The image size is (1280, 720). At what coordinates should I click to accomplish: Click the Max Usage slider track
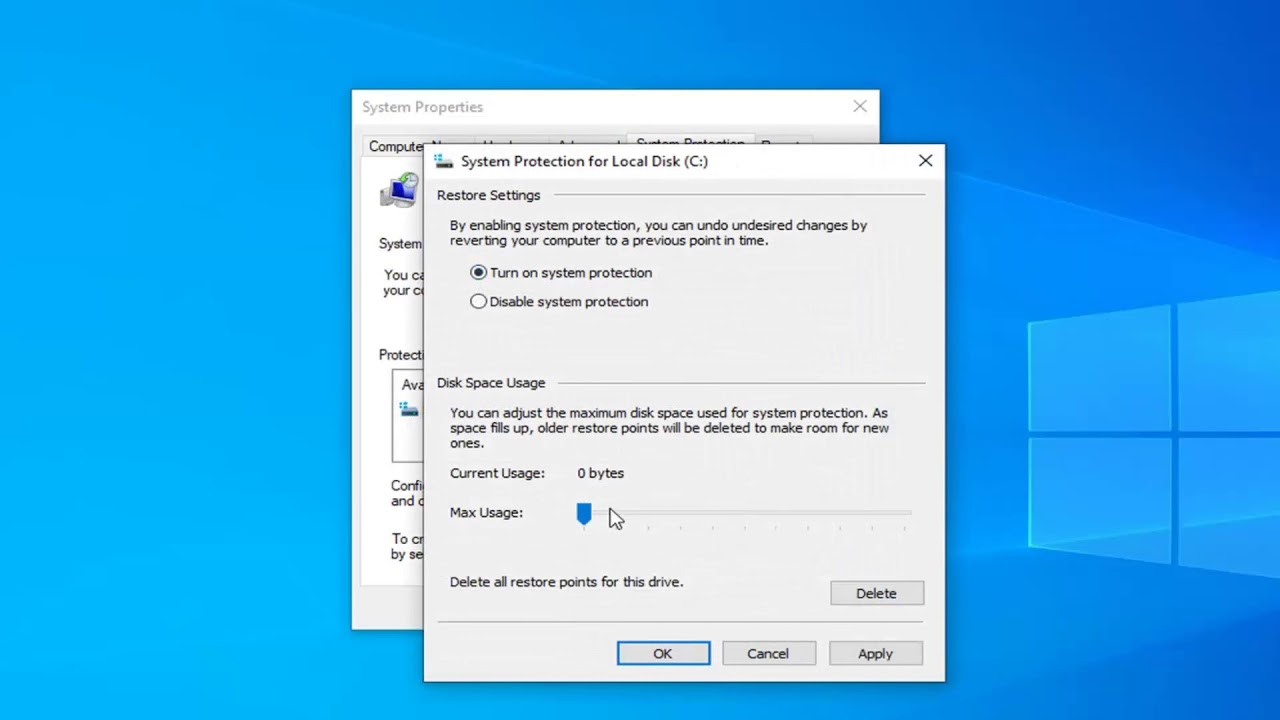click(x=745, y=513)
